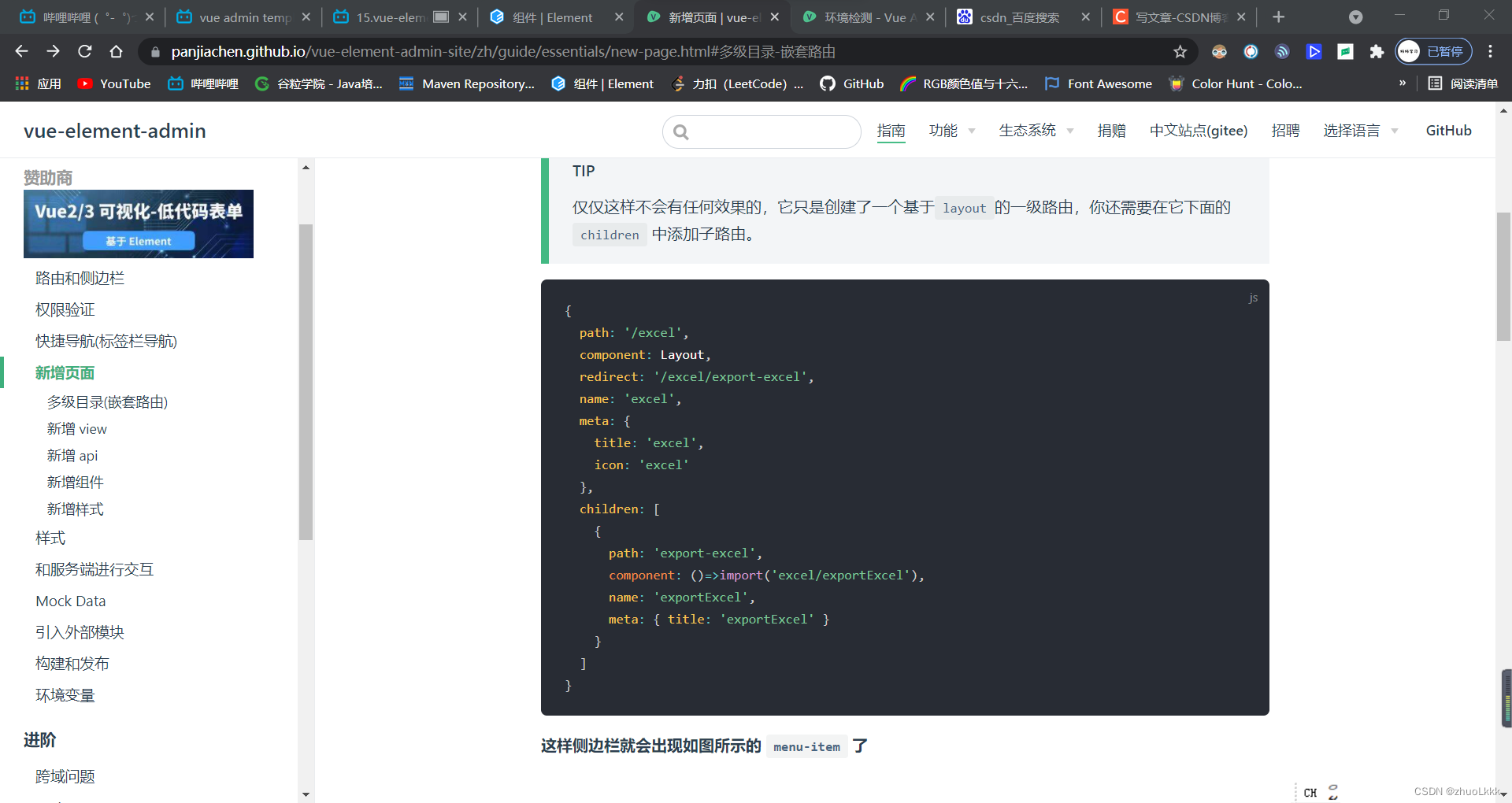Click the address bar URL

(x=503, y=51)
